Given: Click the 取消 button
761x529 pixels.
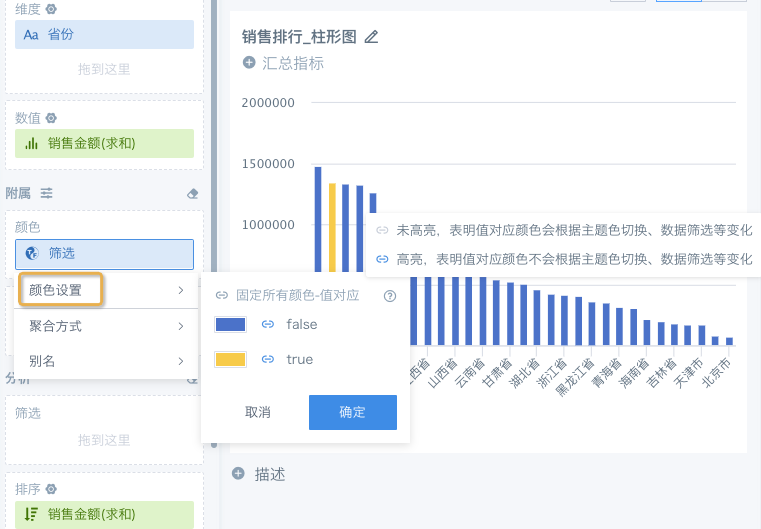Looking at the screenshot, I should click(257, 412).
